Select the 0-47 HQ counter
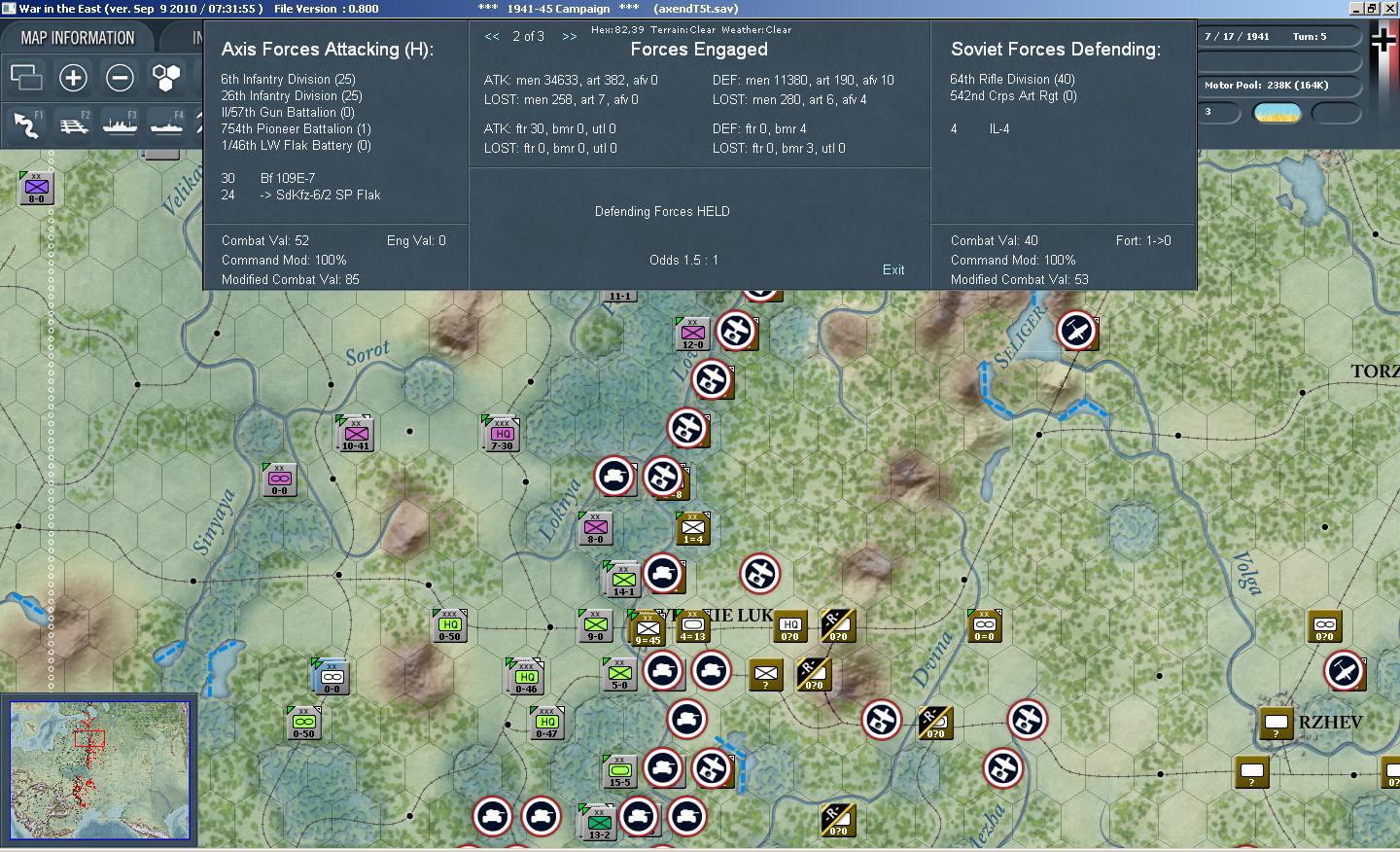 (546, 723)
